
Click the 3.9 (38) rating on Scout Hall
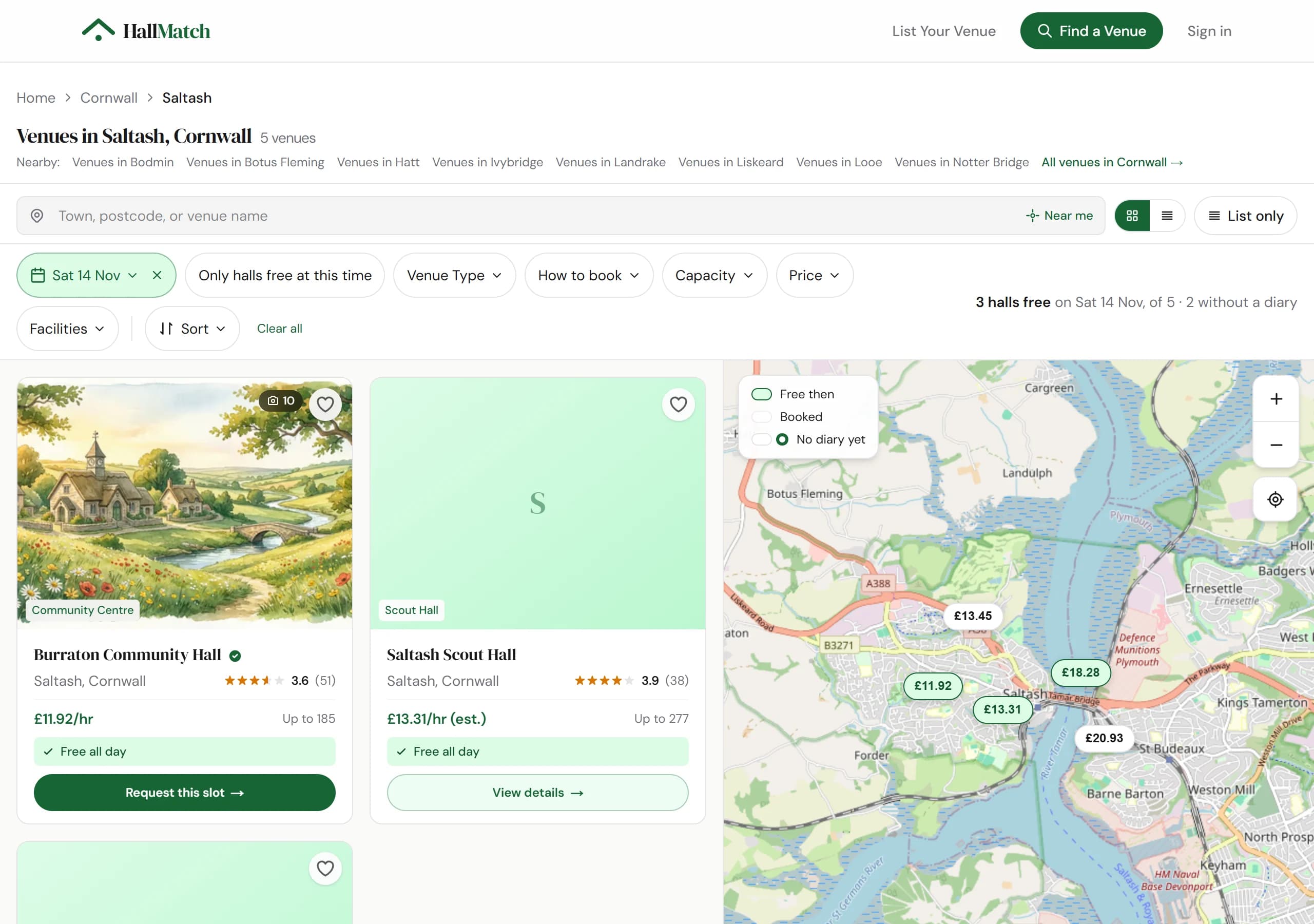[x=632, y=681]
